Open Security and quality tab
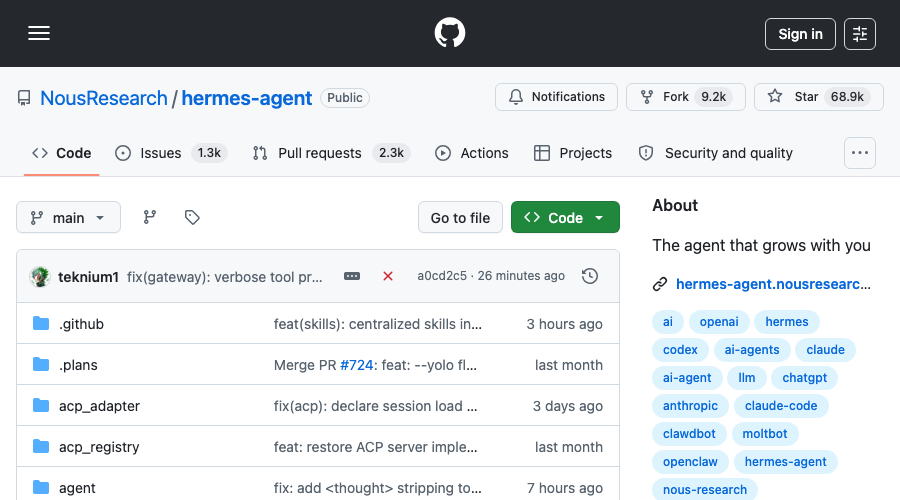The height and width of the screenshot is (500, 900). tap(716, 153)
